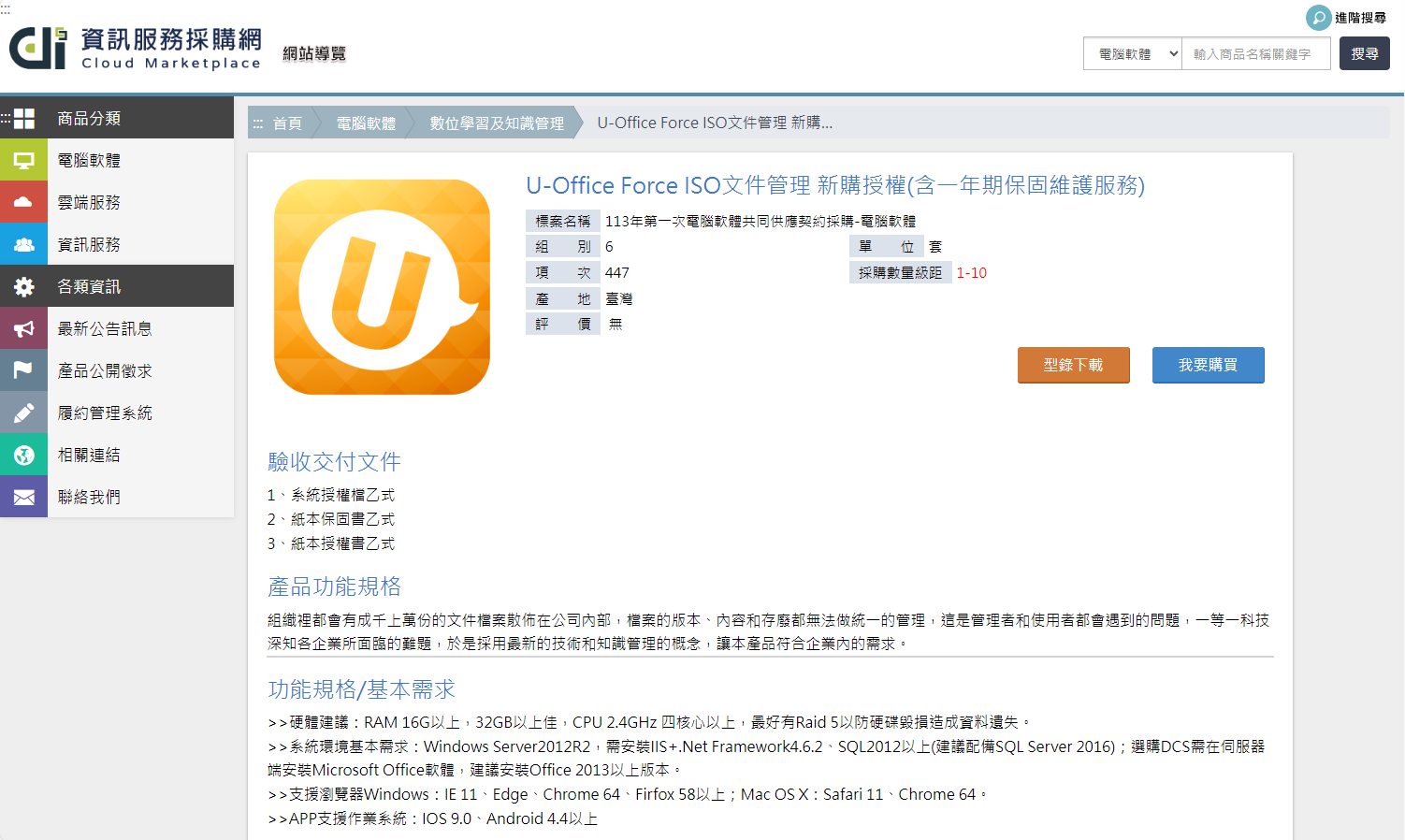Click the 採購數量級距 value 1-10
The image size is (1405, 840).
point(971,272)
